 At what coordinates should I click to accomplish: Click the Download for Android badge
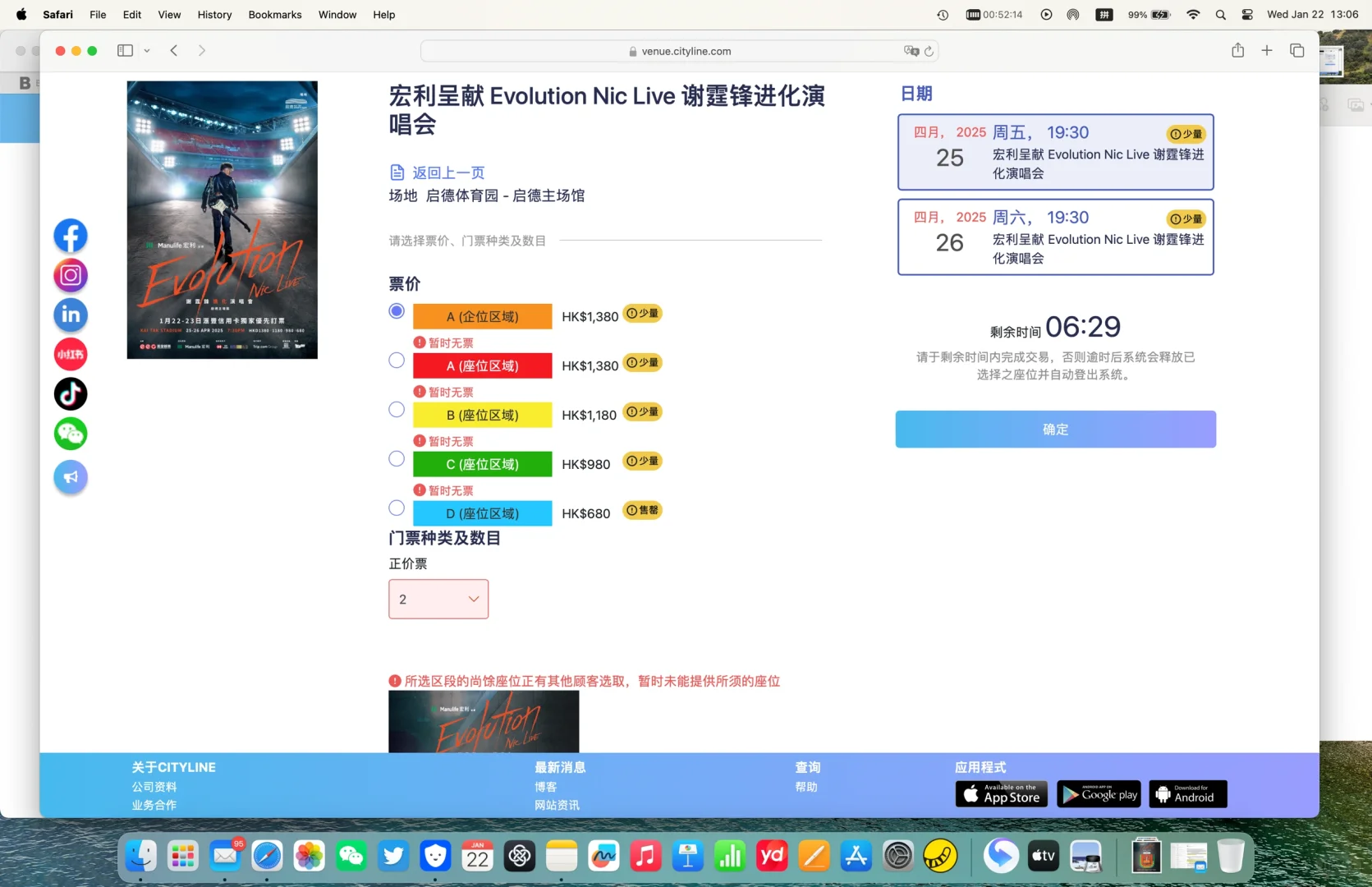[1188, 794]
